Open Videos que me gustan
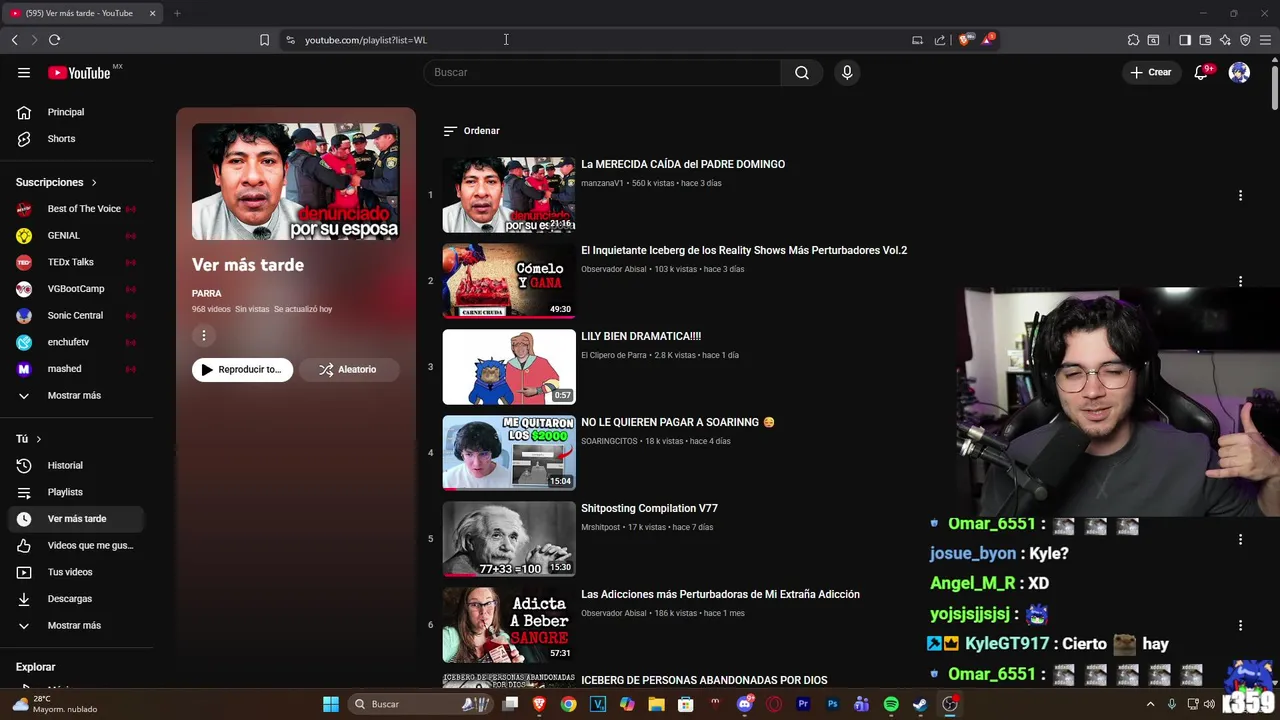 pos(76,545)
